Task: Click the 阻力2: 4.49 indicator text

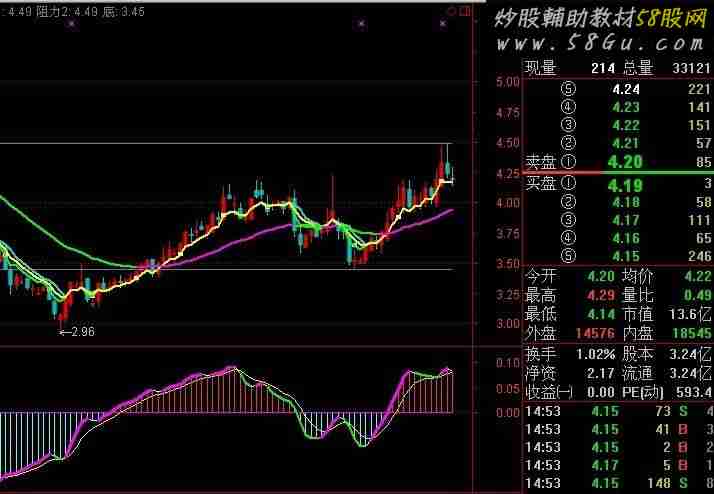Action: (x=66, y=11)
